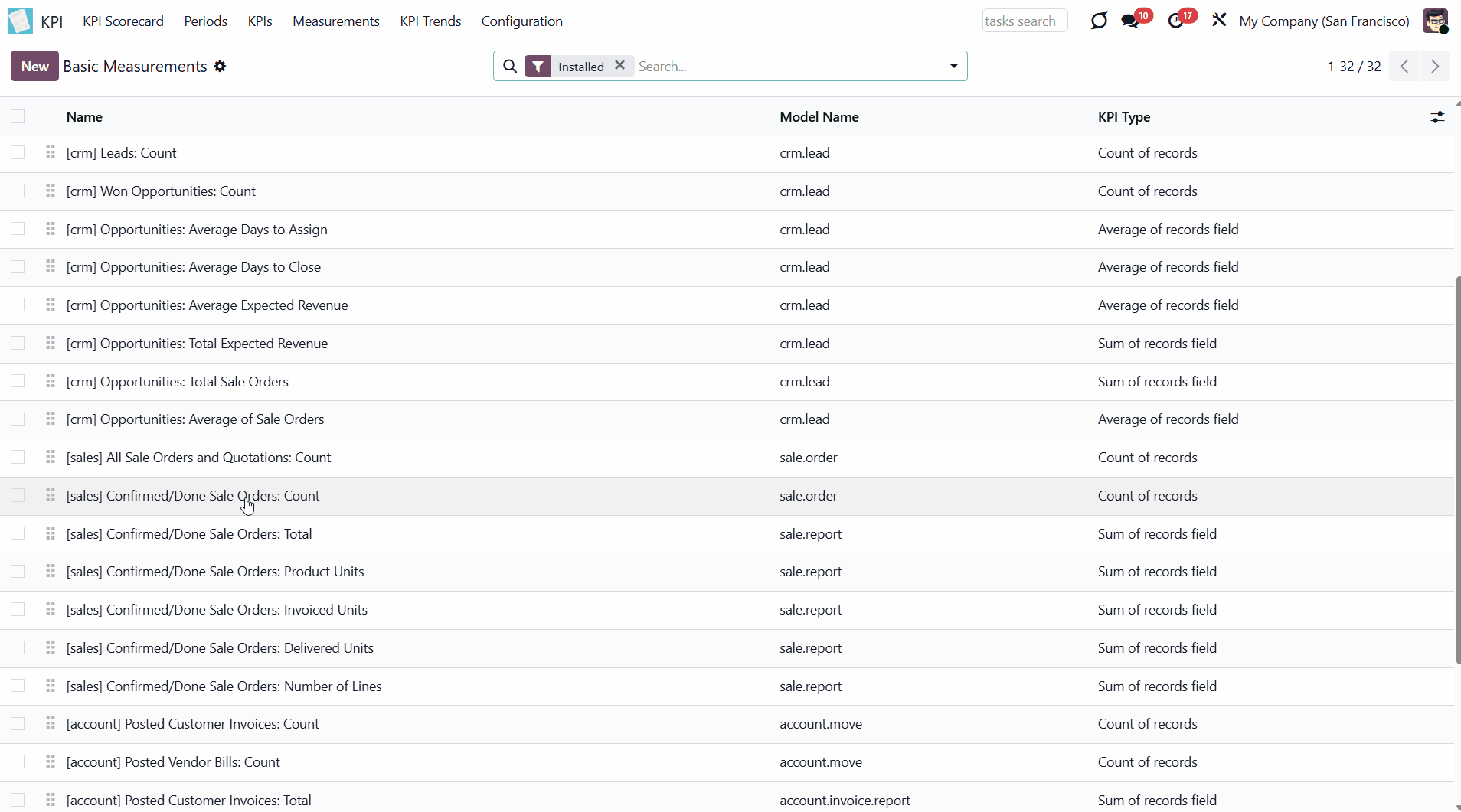Click into the tasks search field
This screenshot has height=812, width=1461.
(1024, 21)
